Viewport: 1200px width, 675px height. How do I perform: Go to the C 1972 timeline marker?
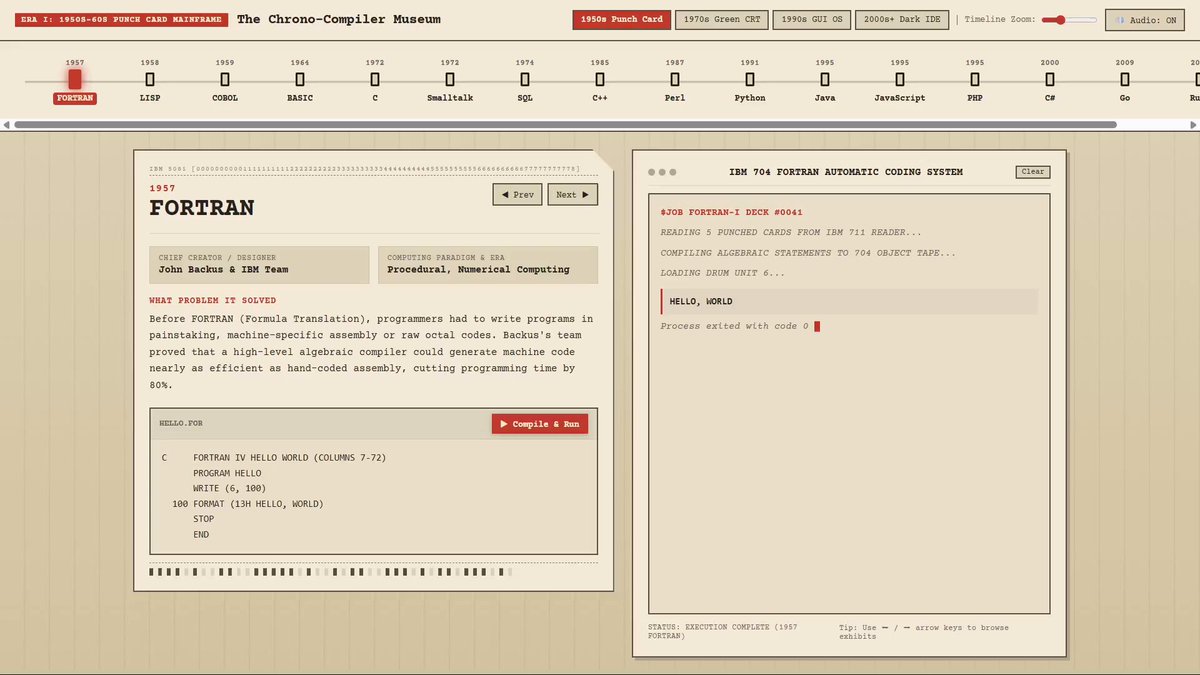(x=375, y=81)
